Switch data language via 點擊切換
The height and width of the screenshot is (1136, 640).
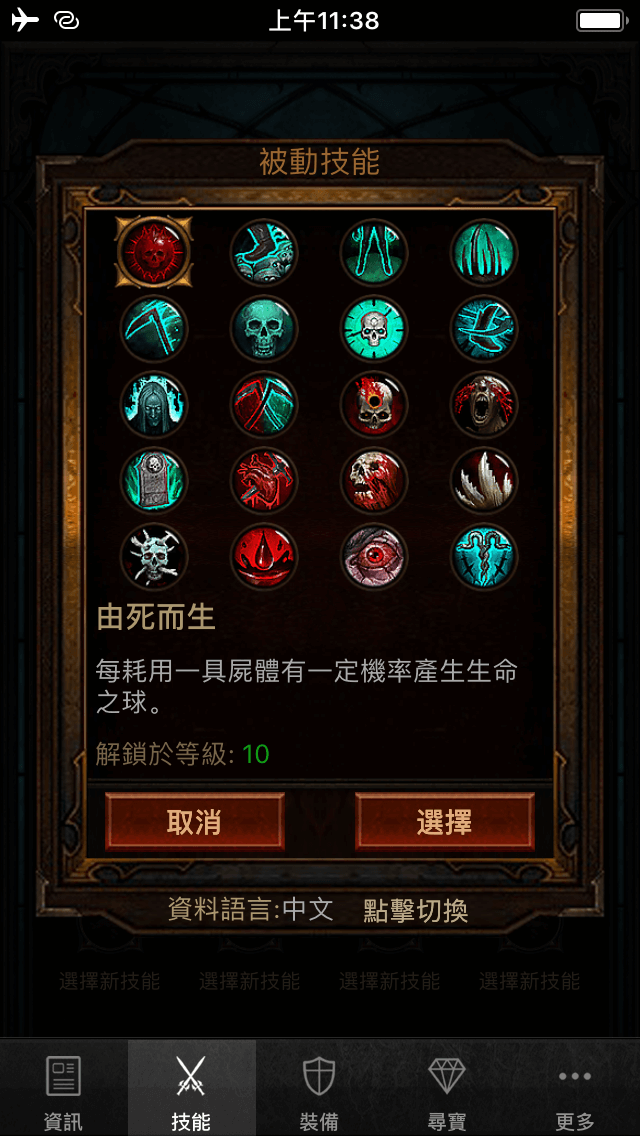[415, 911]
